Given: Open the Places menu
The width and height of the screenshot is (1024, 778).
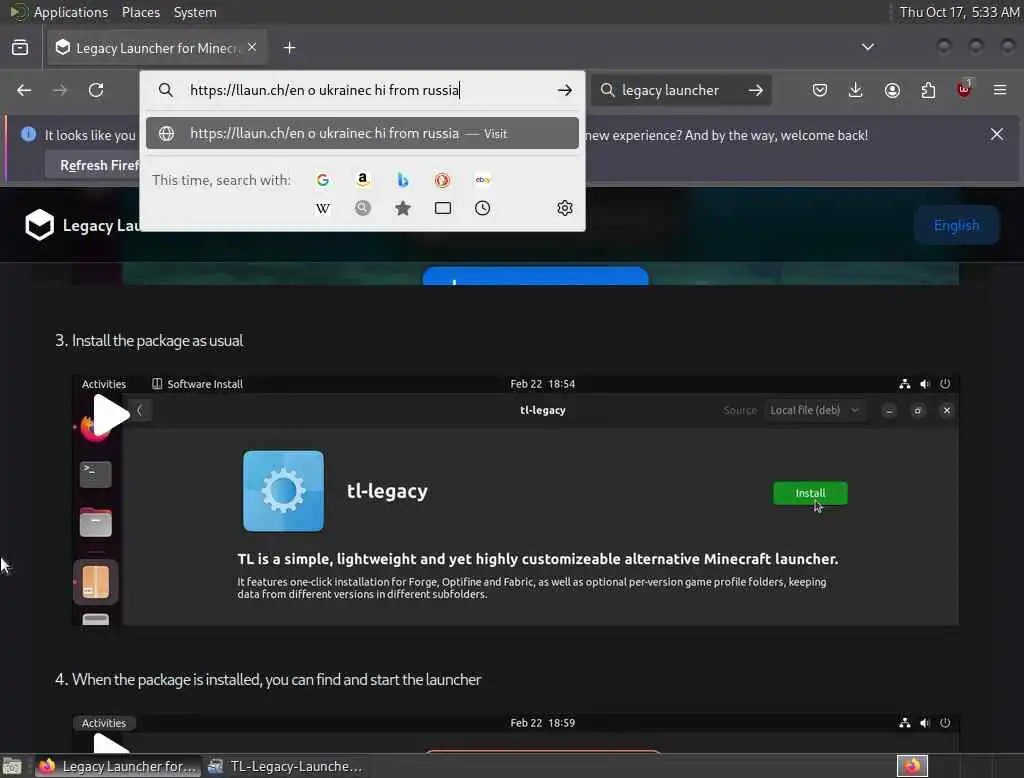Looking at the screenshot, I should (140, 12).
